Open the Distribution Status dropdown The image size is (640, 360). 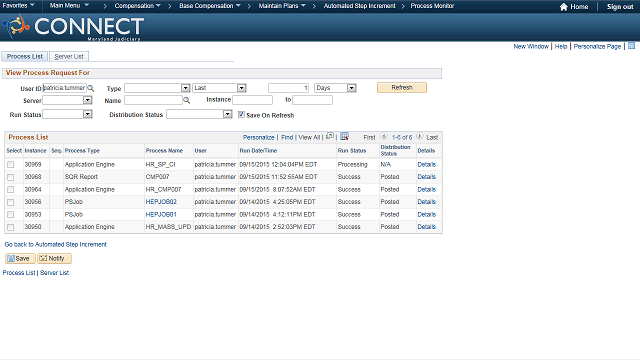[x=228, y=115]
